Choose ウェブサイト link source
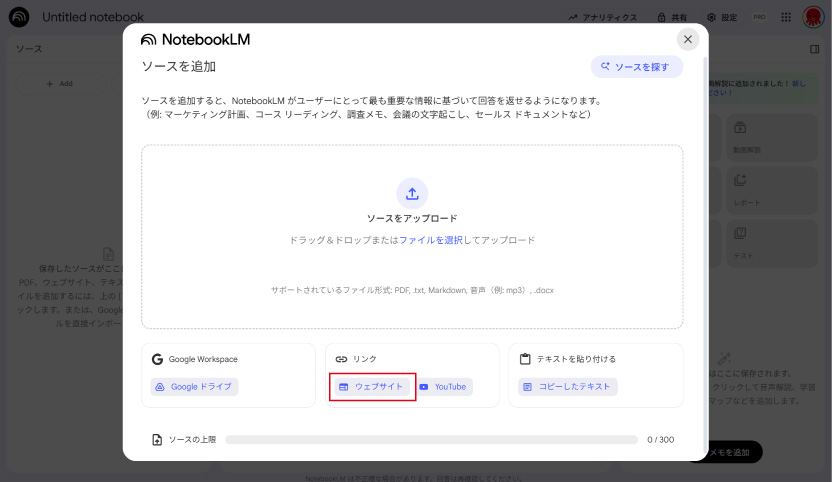832x482 pixels. pos(371,387)
